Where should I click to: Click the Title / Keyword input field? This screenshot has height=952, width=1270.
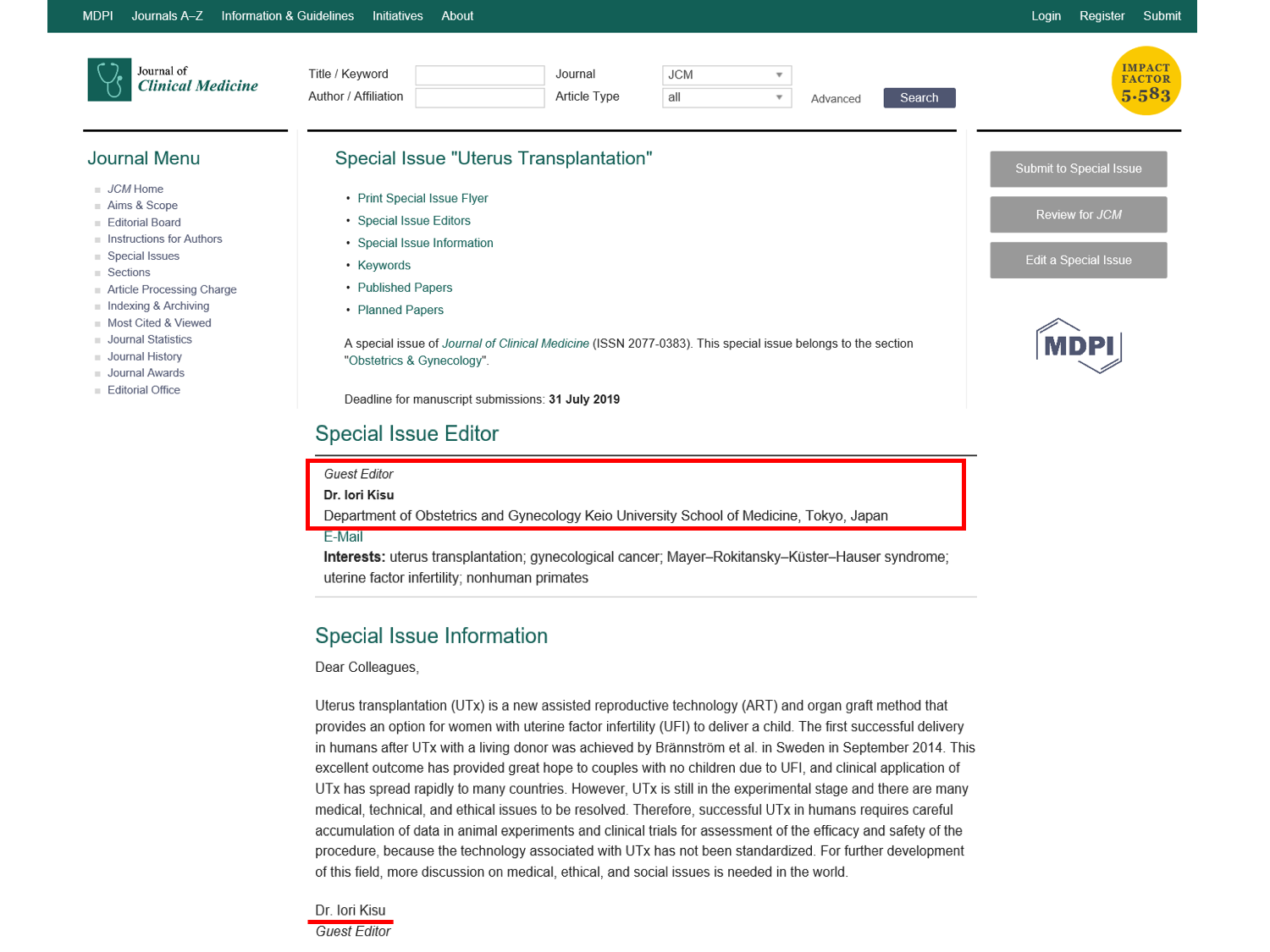pos(479,75)
